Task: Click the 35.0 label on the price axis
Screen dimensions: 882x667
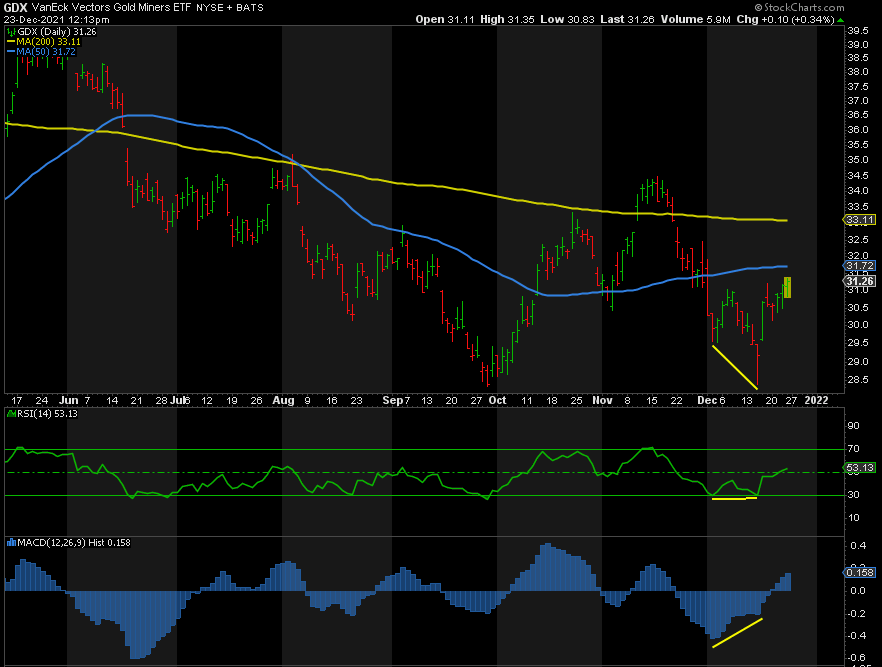Action: coord(858,160)
